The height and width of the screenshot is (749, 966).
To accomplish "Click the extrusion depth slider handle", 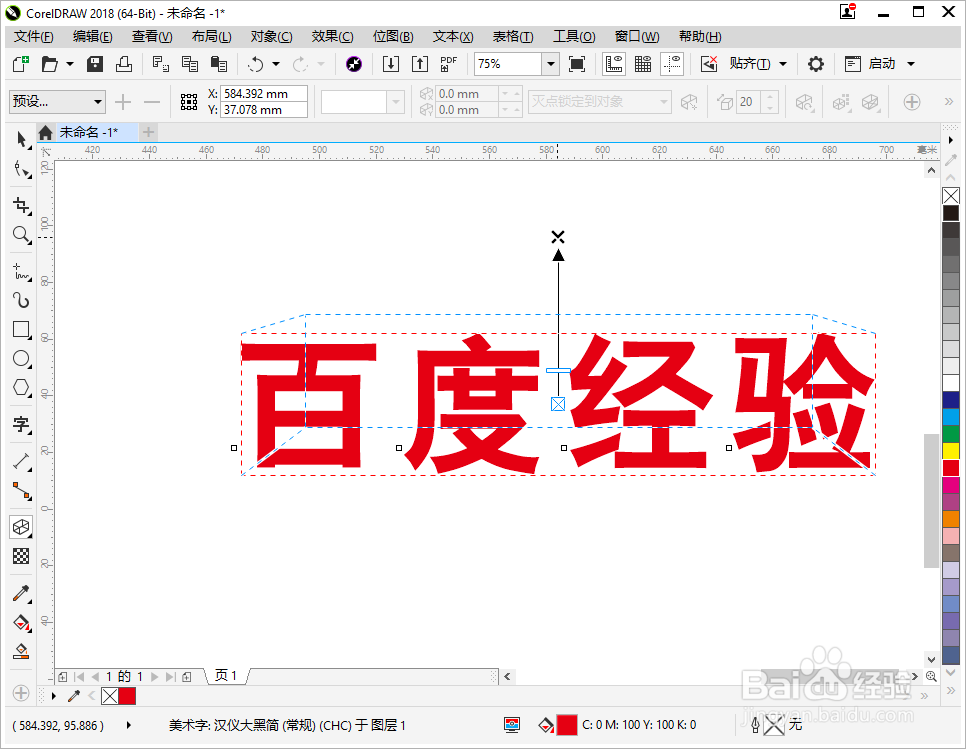I will point(558,370).
